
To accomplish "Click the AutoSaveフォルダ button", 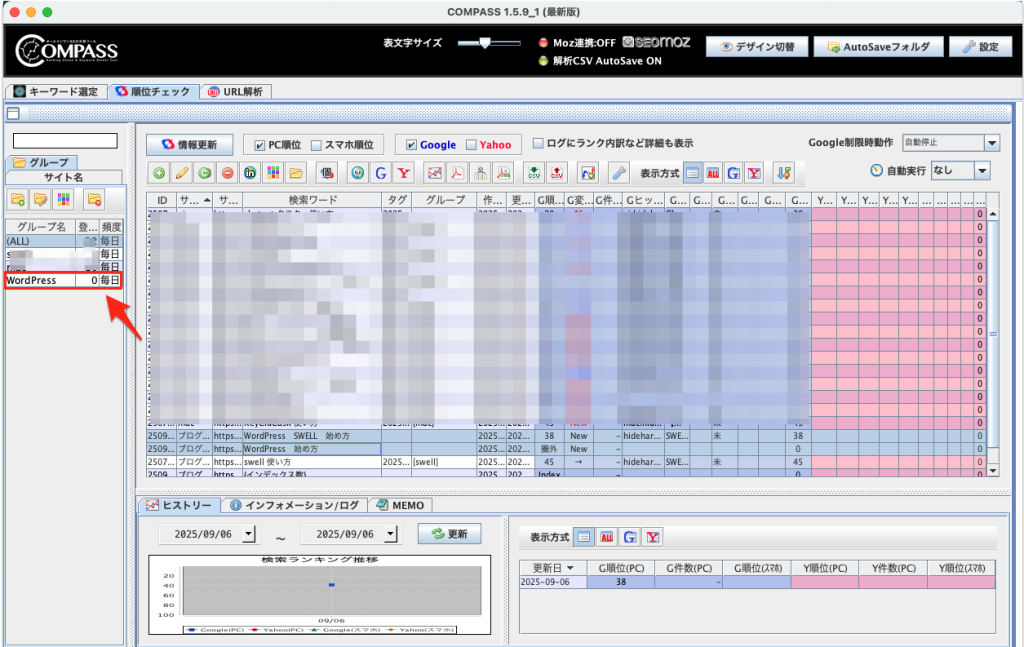I will [878, 47].
